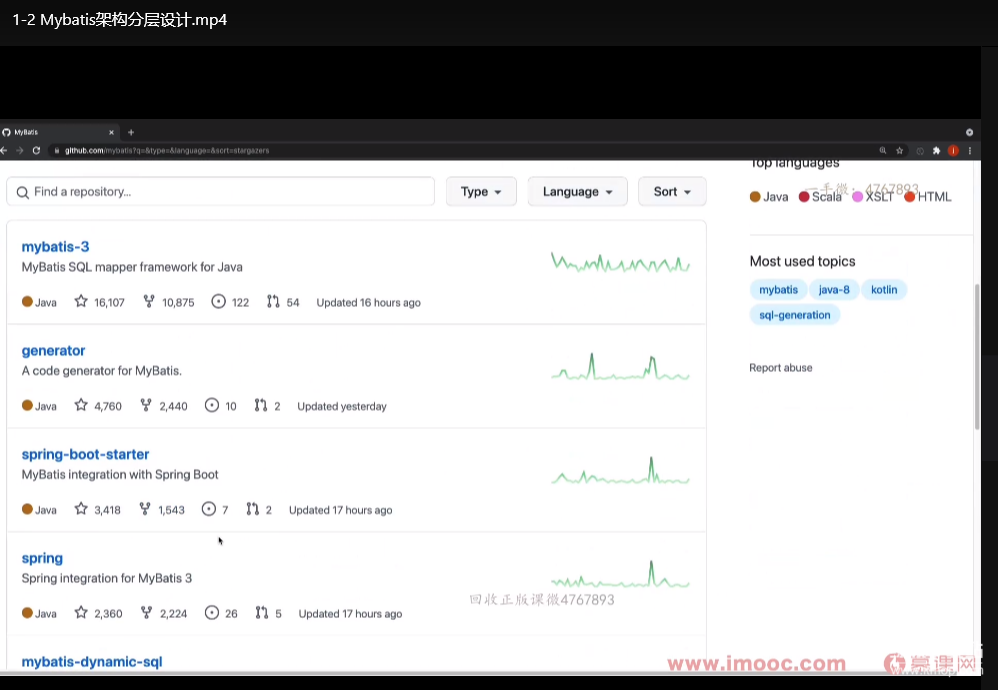Viewport: 998px width, 690px height.
Task: Select the MyBatis browser tab
Action: (x=59, y=132)
